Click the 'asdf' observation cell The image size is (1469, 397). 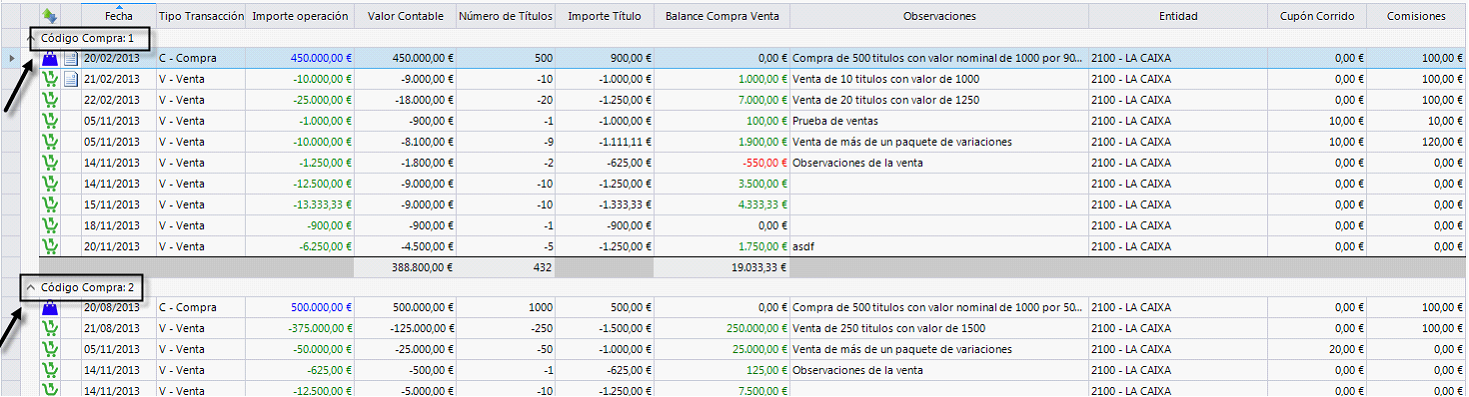[x=939, y=247]
